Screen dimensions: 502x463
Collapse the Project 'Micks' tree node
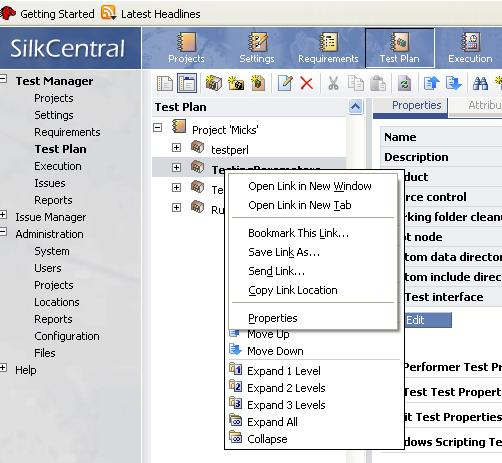[x=158, y=127]
